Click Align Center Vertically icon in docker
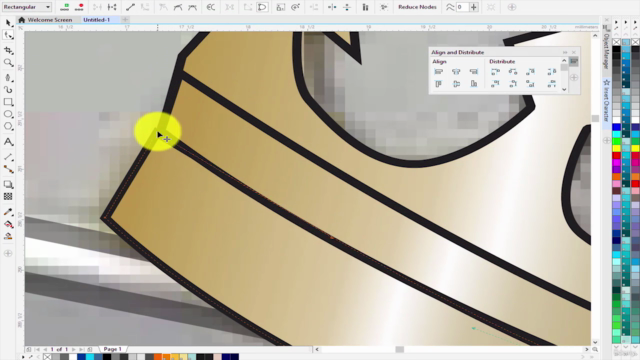 pyautogui.click(x=456, y=84)
